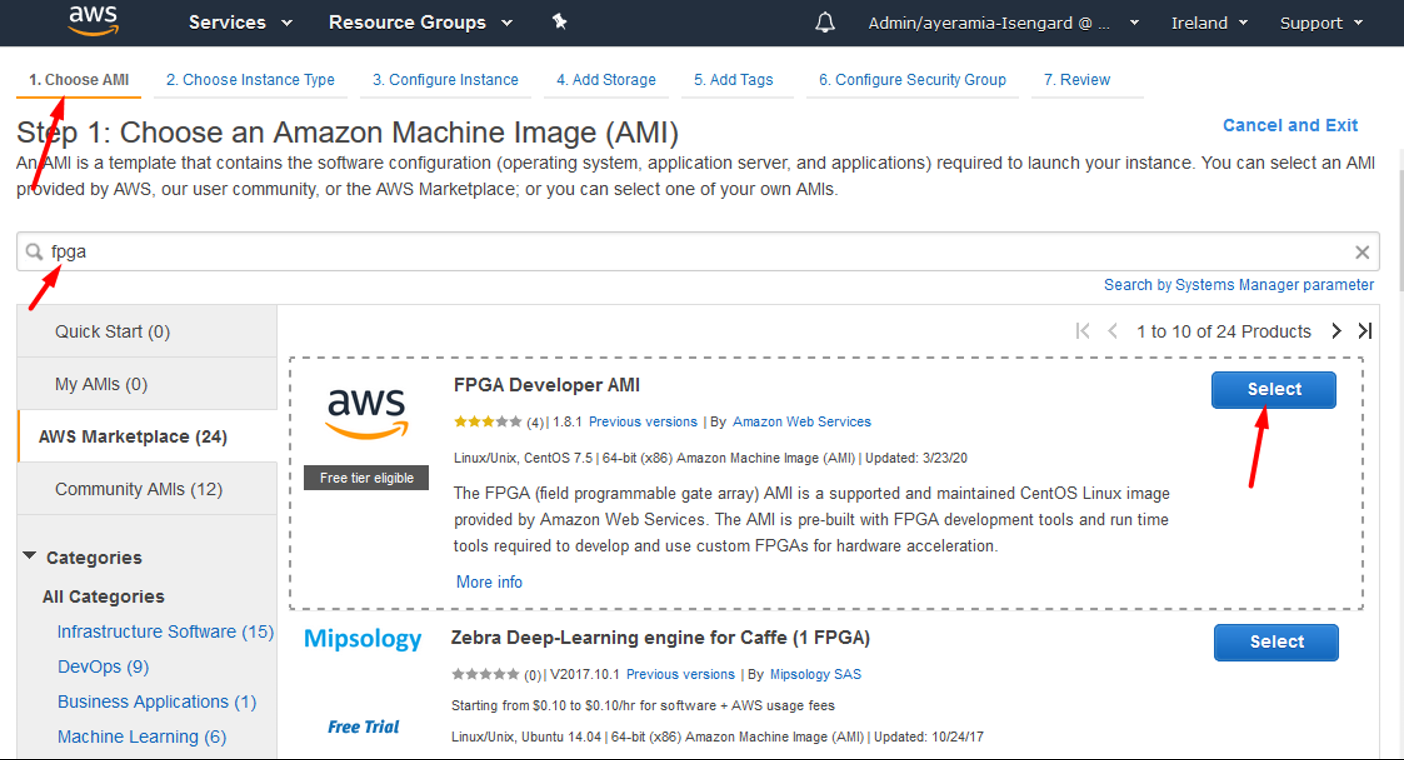This screenshot has width=1404, height=760.
Task: Filter by DevOps (9) category
Action: tap(103, 667)
